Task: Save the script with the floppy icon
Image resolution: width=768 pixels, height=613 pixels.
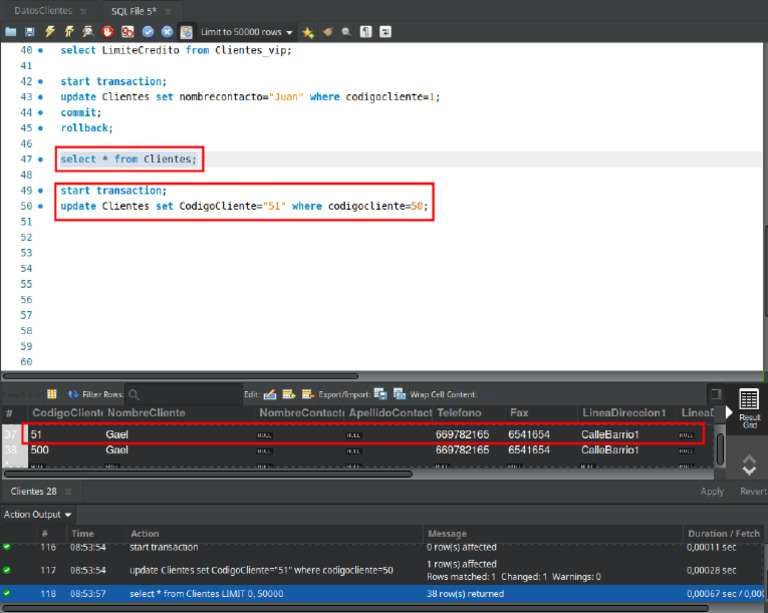Action: [x=30, y=32]
